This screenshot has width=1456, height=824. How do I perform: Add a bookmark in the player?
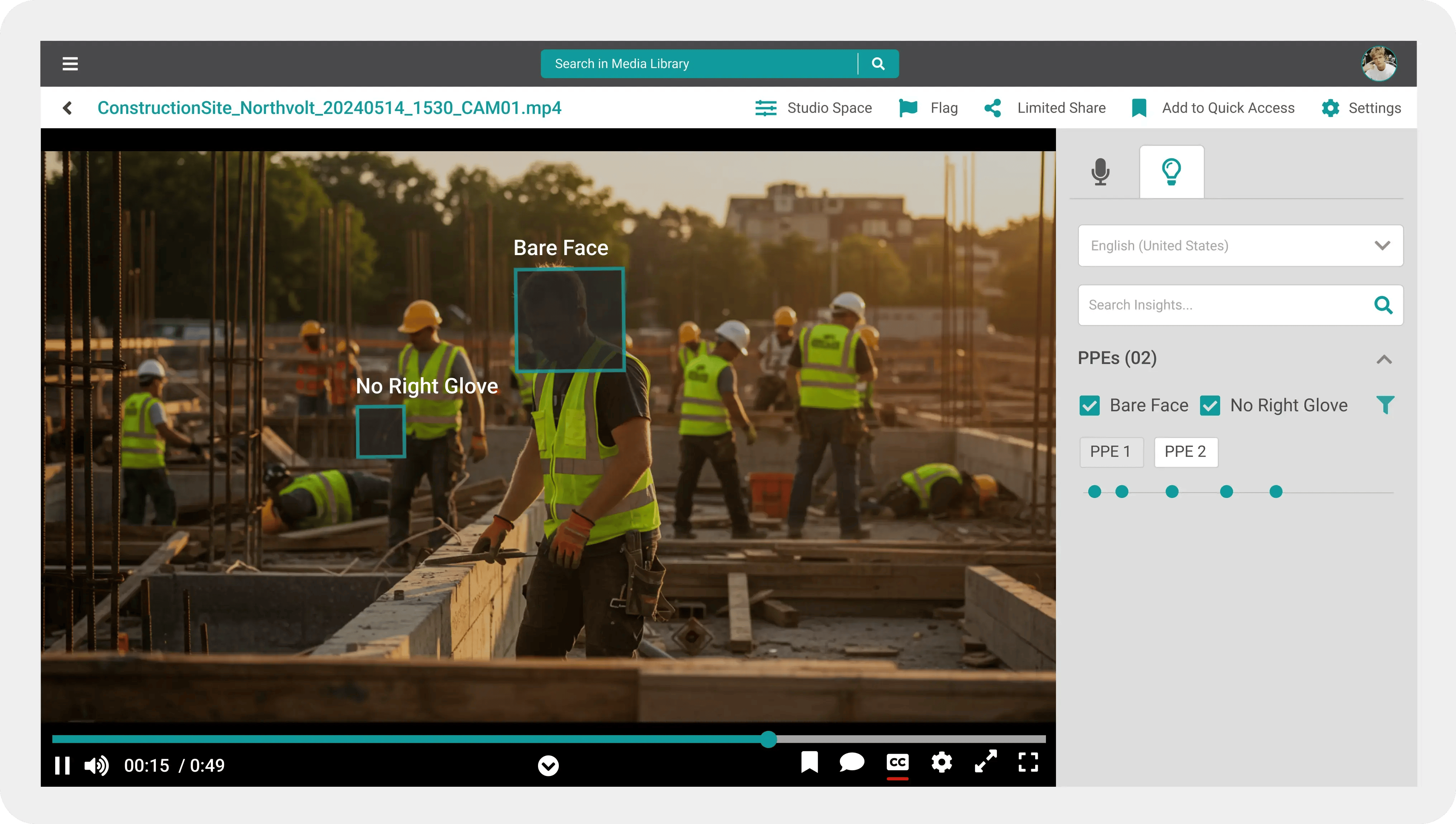click(809, 762)
